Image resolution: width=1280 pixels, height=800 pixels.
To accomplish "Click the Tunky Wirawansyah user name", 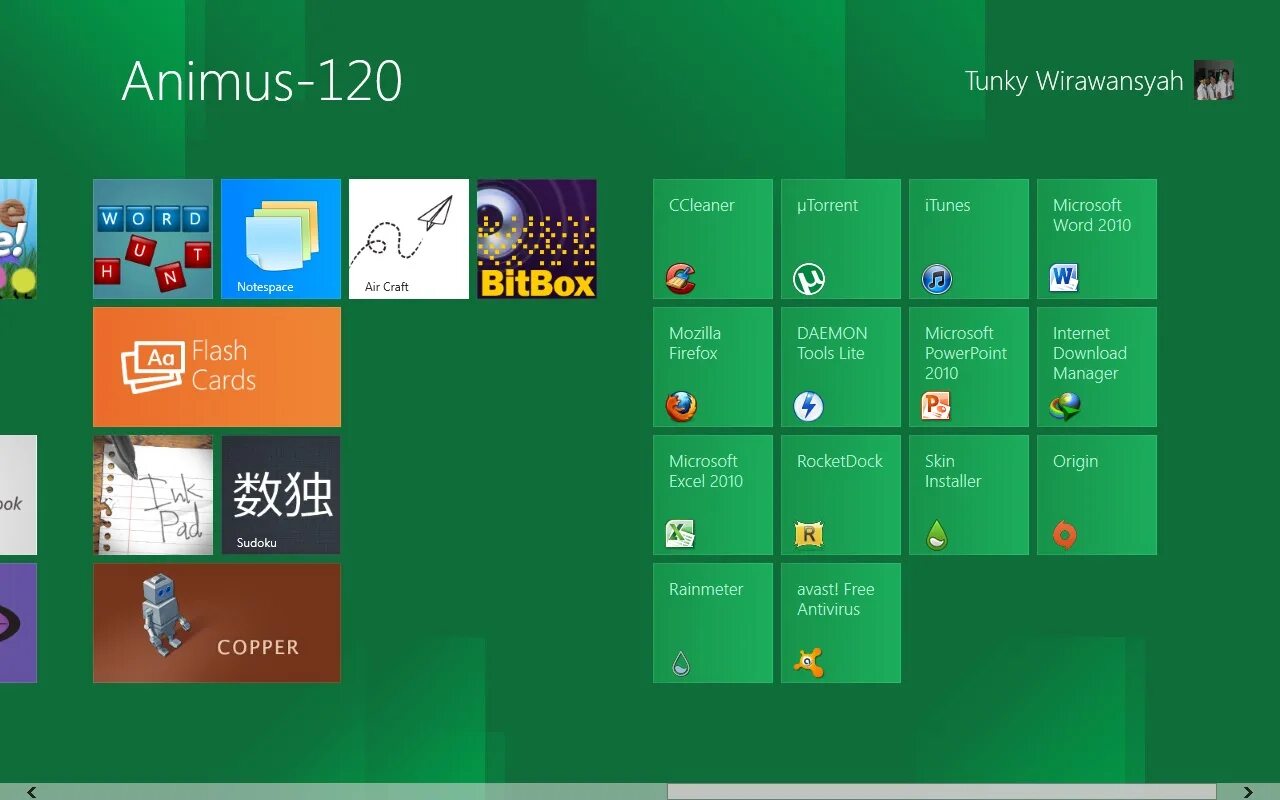I will coord(1074,81).
